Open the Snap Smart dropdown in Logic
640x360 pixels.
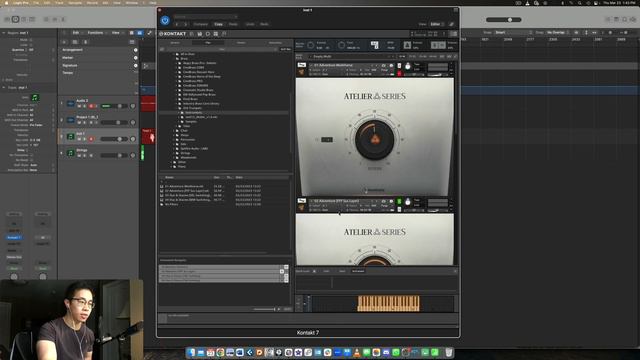[513, 32]
